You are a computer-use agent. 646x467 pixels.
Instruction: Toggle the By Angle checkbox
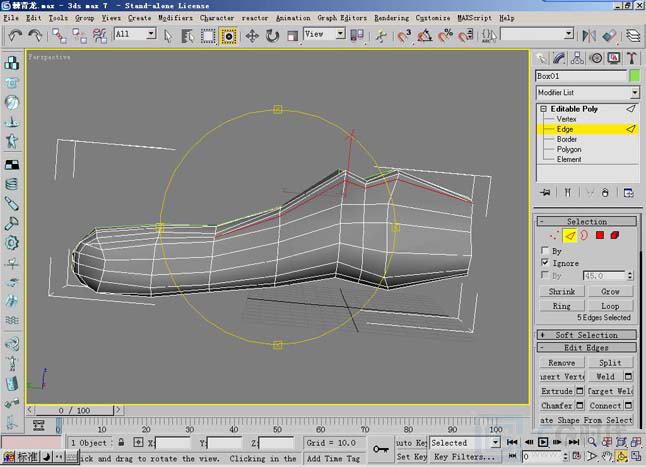pyautogui.click(x=545, y=274)
